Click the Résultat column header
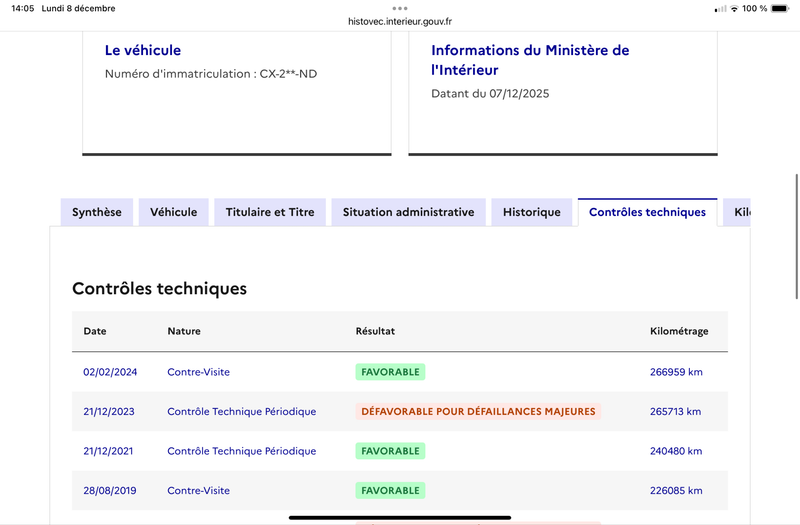 point(375,331)
